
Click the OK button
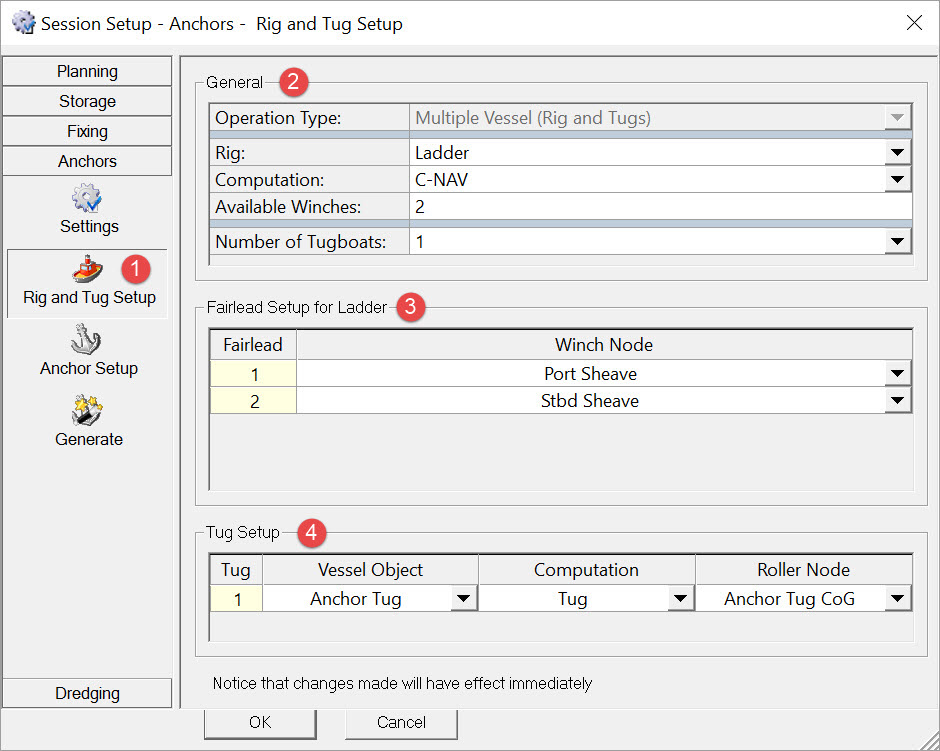pyautogui.click(x=260, y=722)
